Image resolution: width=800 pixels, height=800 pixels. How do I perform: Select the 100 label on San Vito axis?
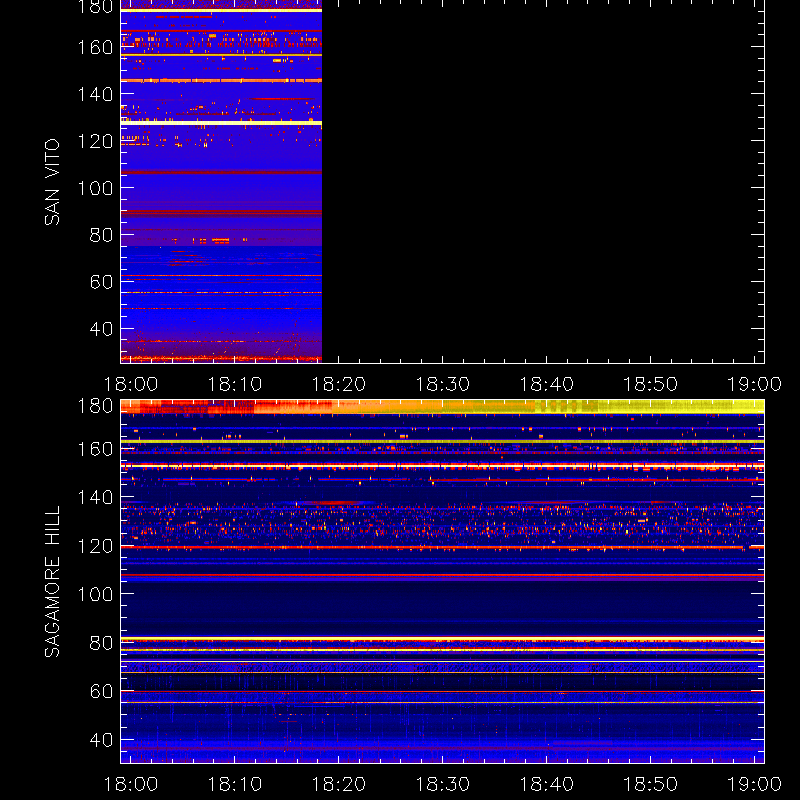click(95, 188)
